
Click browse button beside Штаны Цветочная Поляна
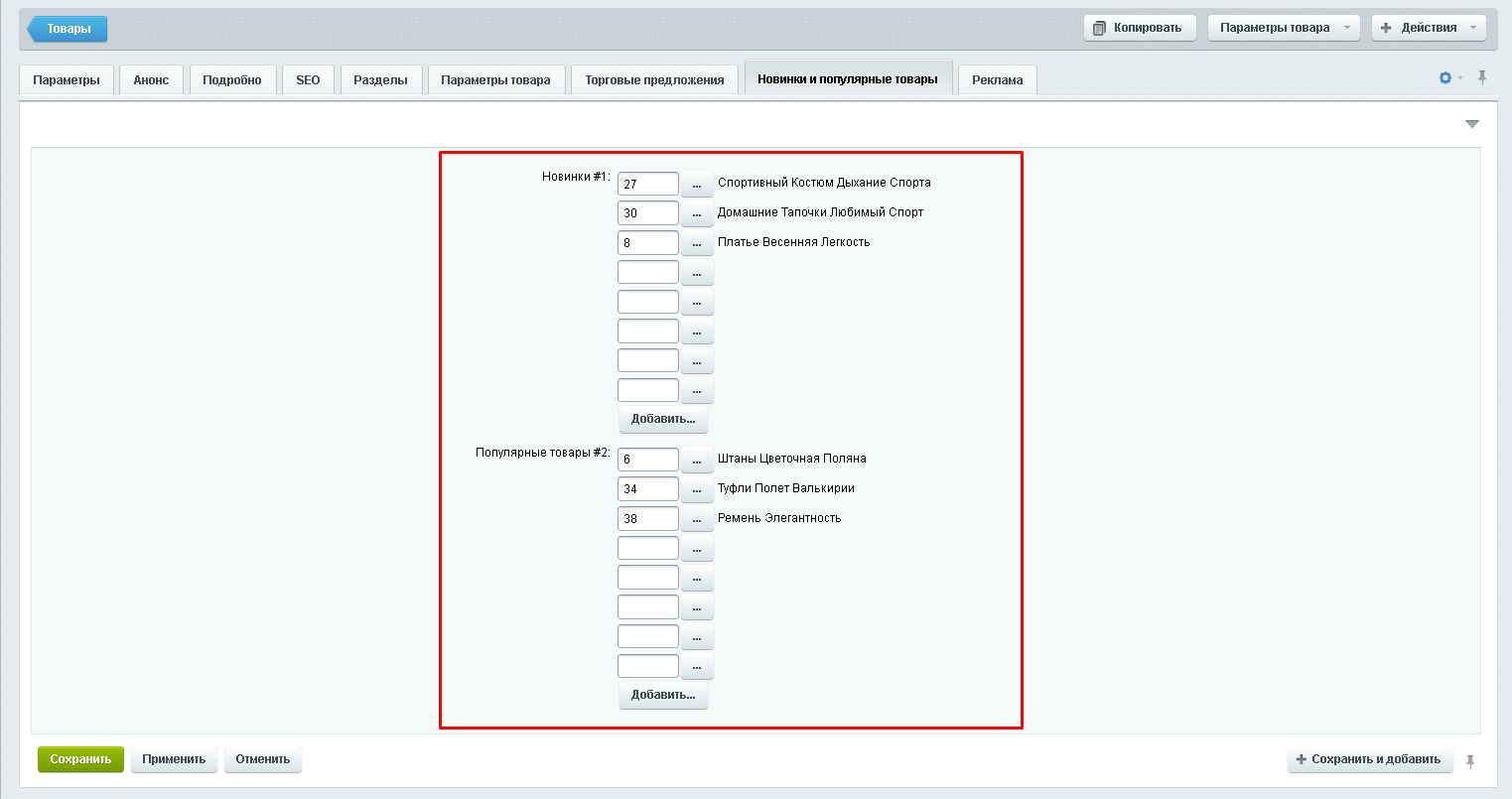click(697, 460)
